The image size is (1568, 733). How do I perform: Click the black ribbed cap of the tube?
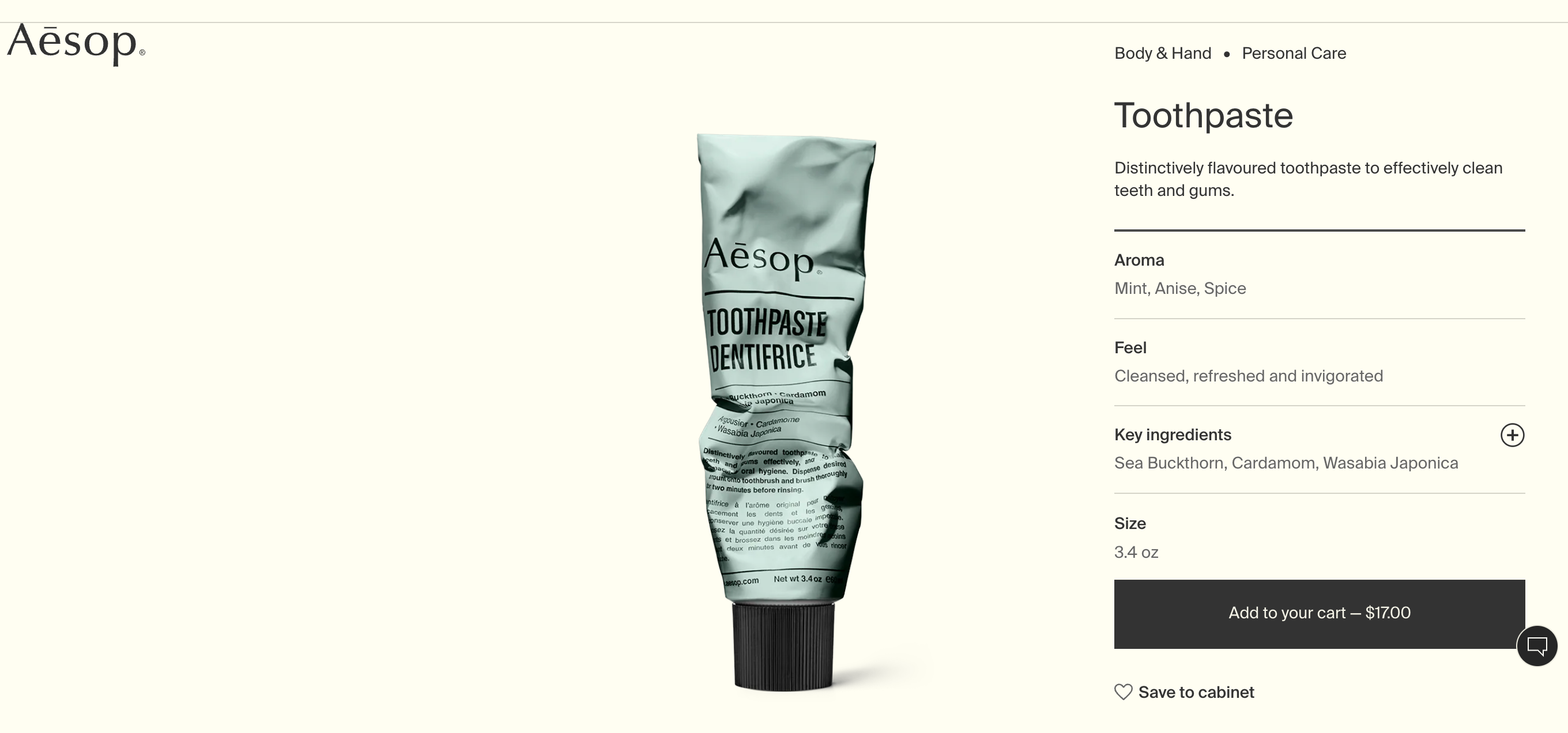[783, 647]
